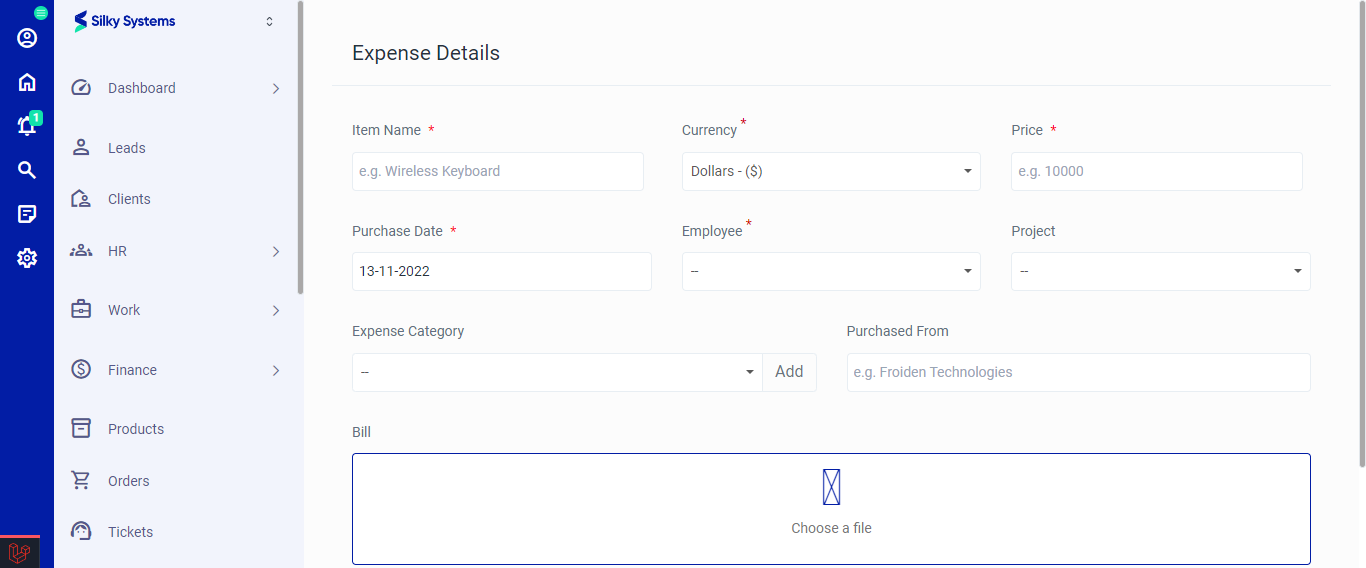
Task: Open the Employee dropdown
Action: coord(830,271)
